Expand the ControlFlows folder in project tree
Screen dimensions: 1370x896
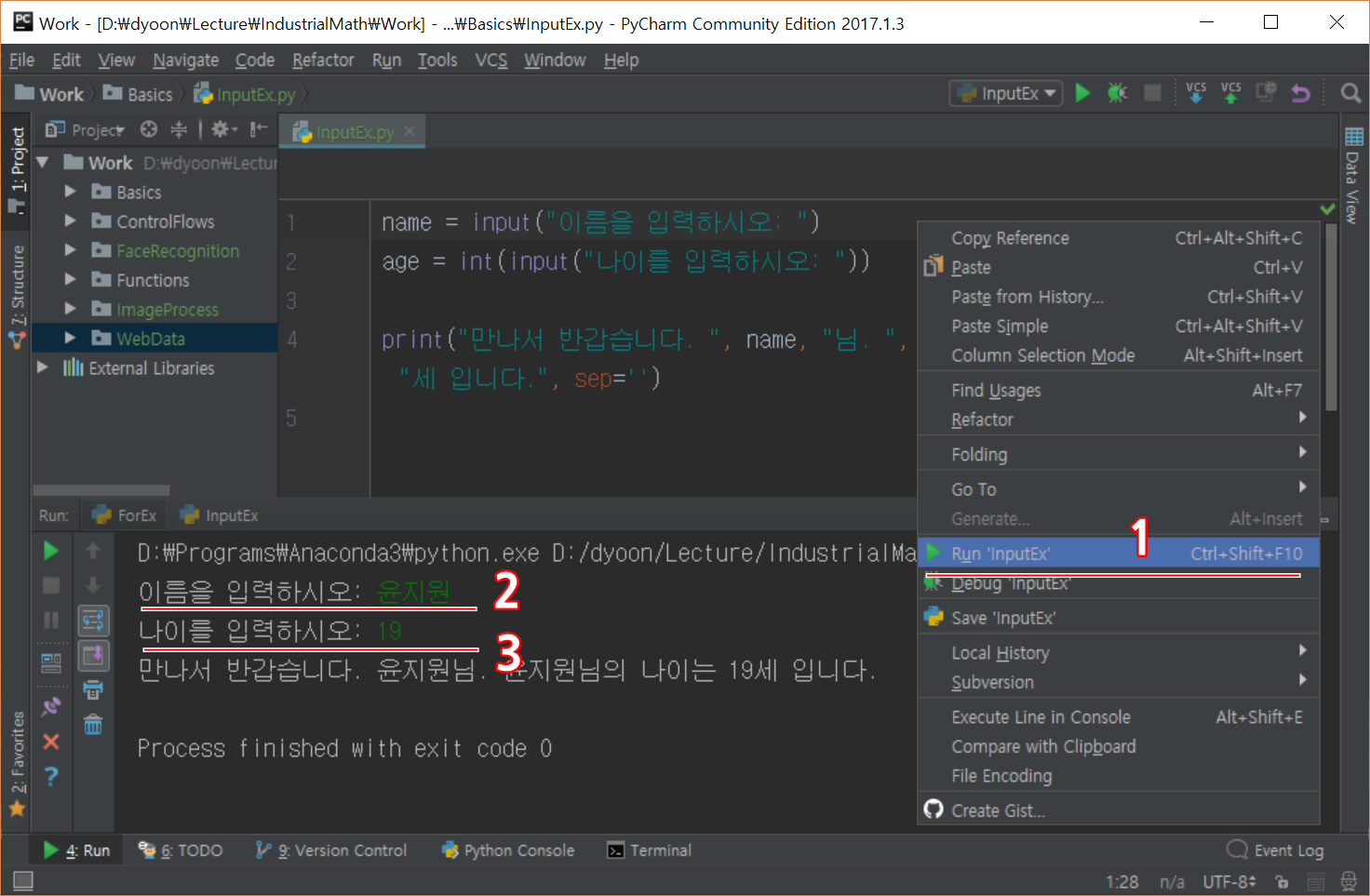coord(70,221)
